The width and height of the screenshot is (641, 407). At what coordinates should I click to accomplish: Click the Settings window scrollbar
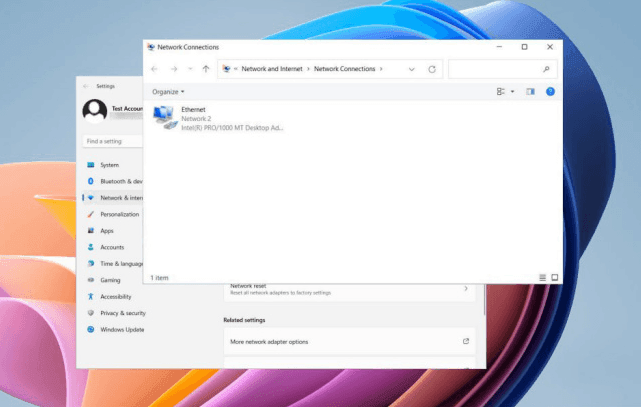[485, 299]
